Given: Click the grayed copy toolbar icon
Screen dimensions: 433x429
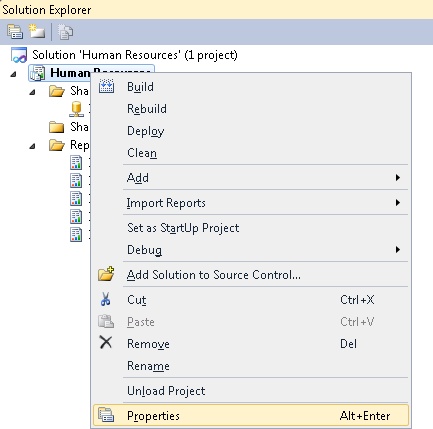Looking at the screenshot, I should click(x=65, y=32).
